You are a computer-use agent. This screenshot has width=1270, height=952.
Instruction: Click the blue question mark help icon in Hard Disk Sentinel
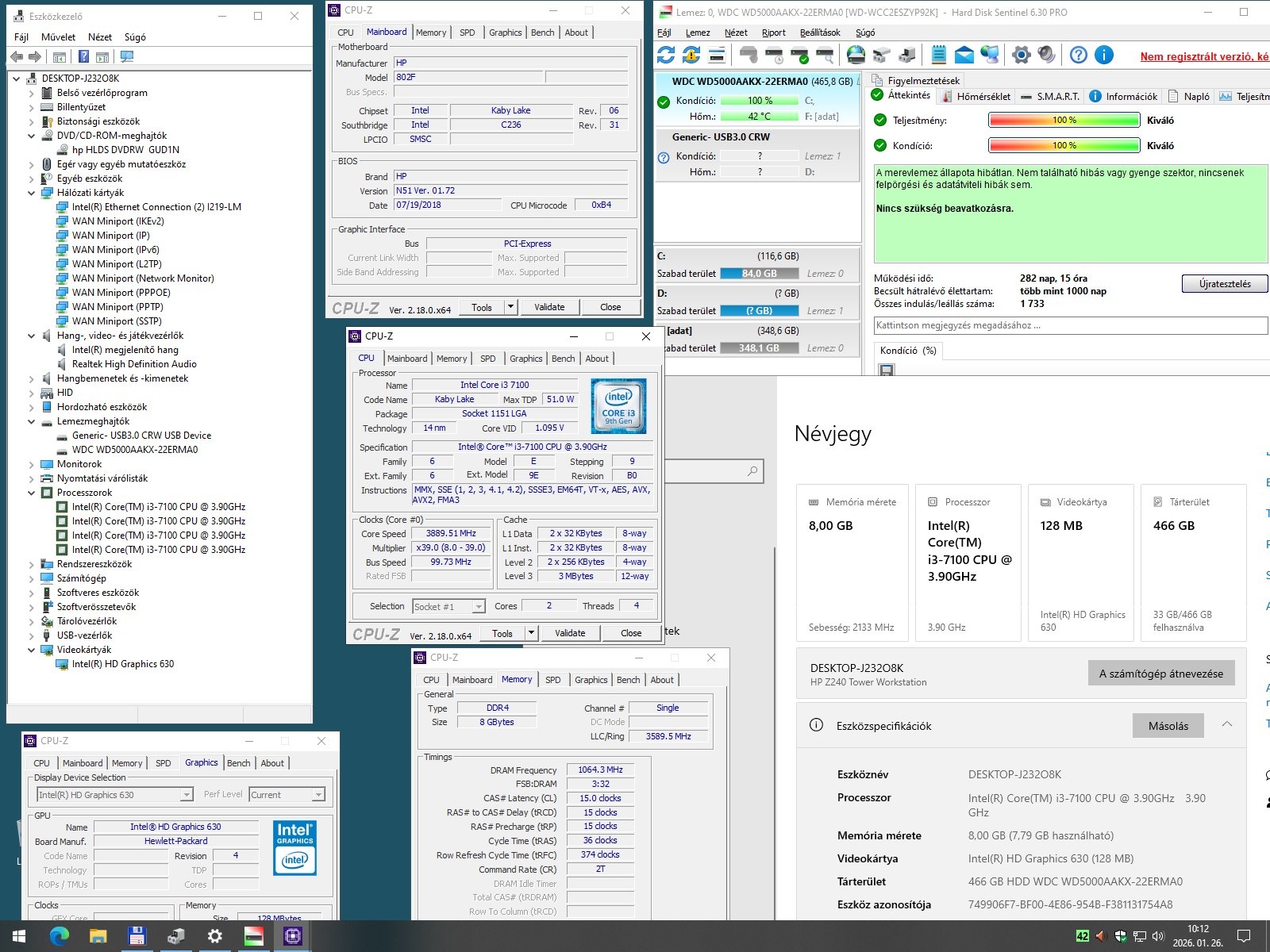pyautogui.click(x=1078, y=55)
